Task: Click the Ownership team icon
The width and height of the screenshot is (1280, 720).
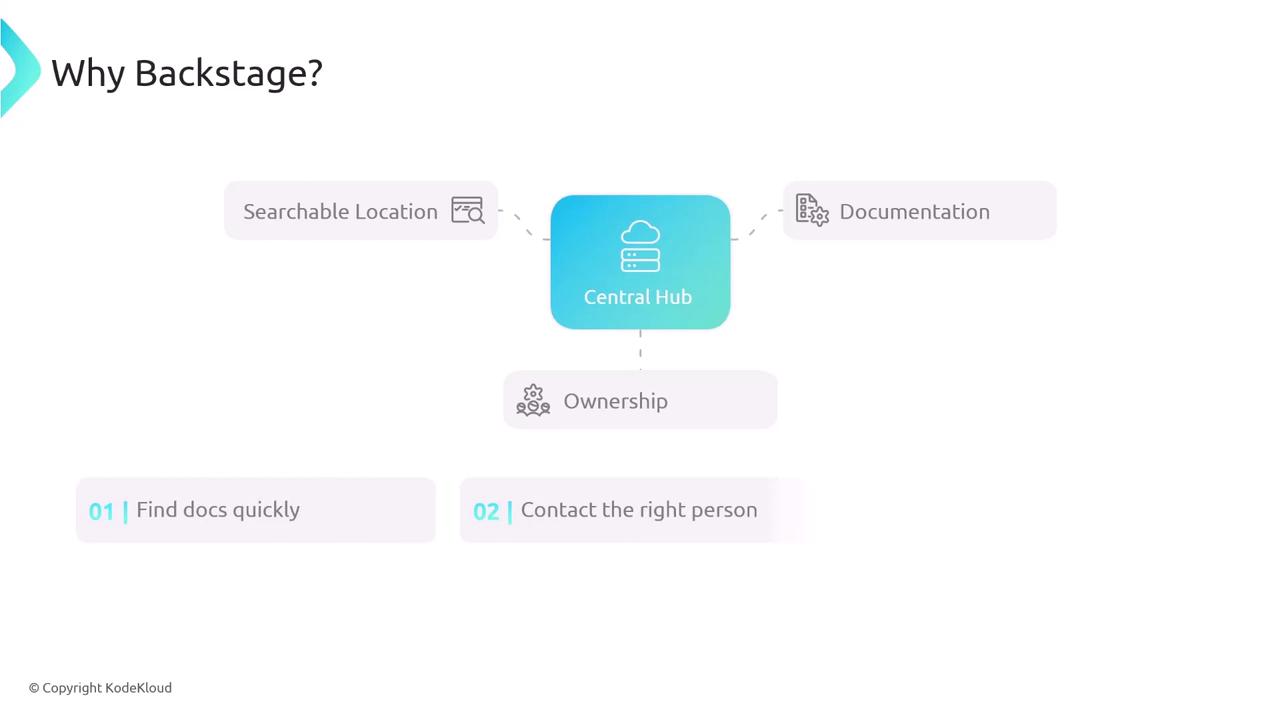Action: pyautogui.click(x=533, y=400)
